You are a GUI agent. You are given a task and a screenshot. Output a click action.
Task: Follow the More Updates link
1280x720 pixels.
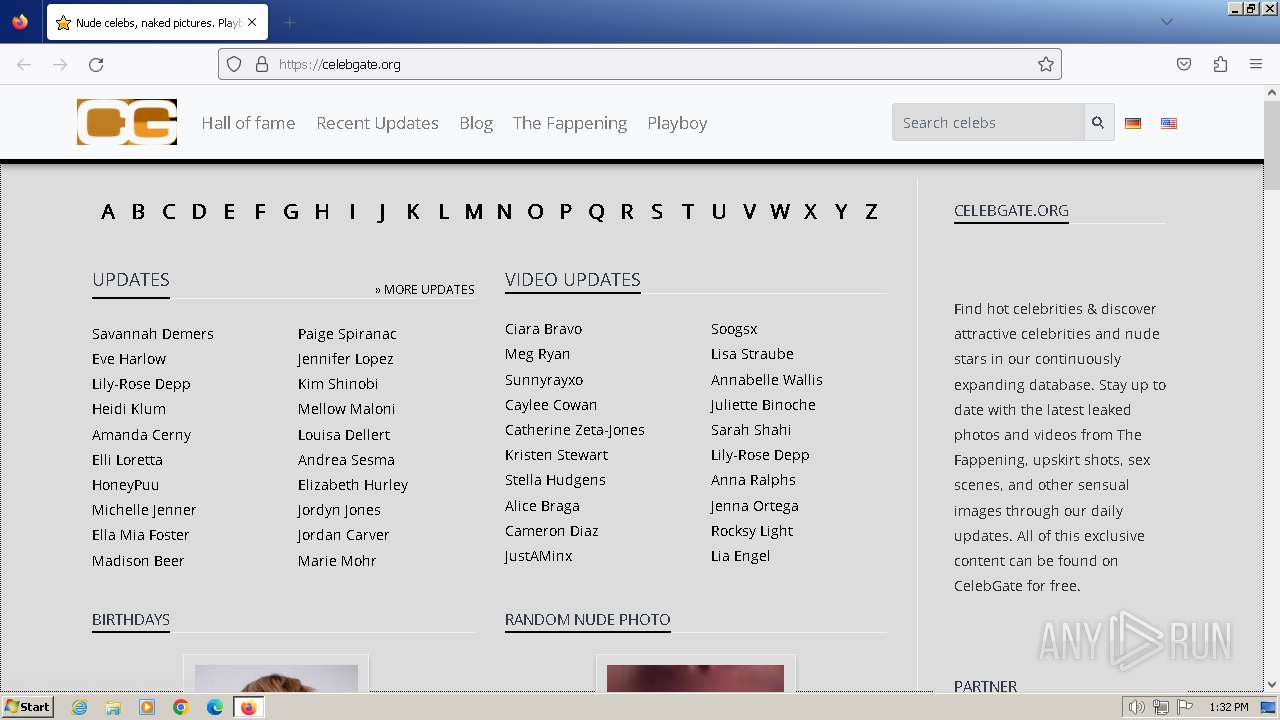pos(425,289)
